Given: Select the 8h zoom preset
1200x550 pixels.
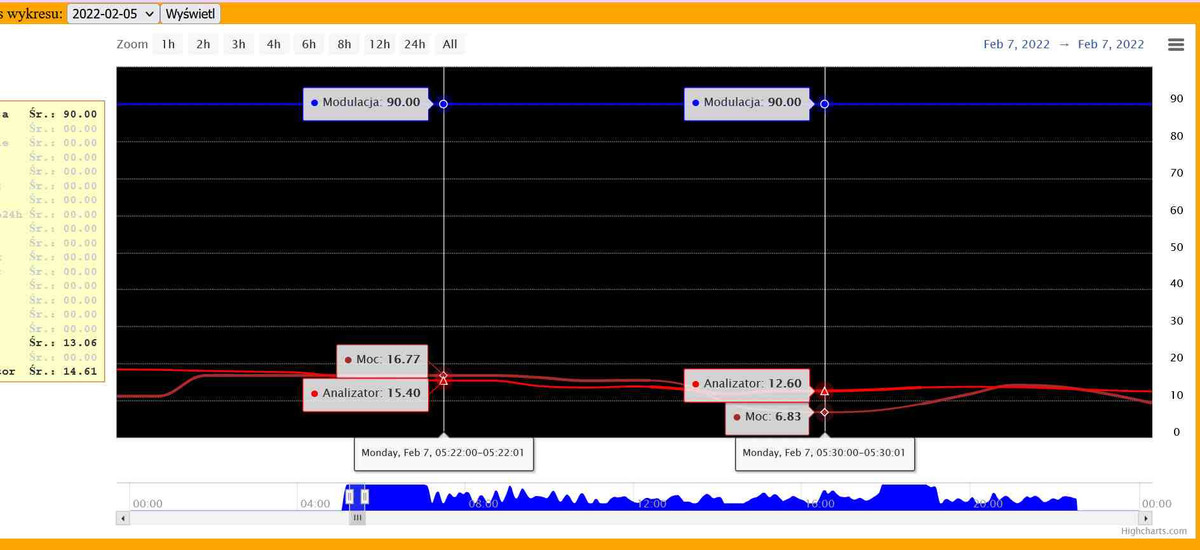Looking at the screenshot, I should coord(344,44).
